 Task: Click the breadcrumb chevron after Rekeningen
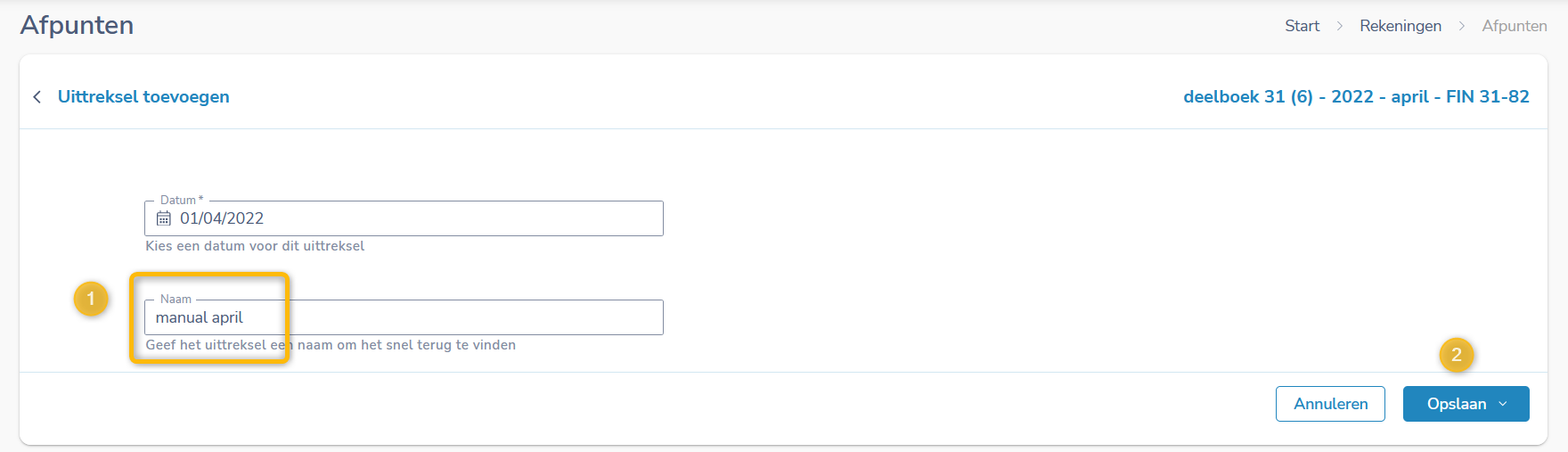[1462, 26]
